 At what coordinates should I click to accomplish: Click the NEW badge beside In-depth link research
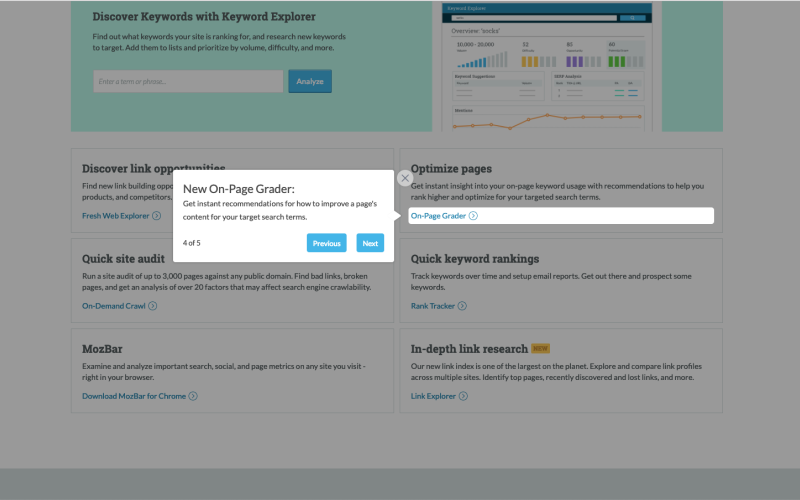[x=540, y=348]
